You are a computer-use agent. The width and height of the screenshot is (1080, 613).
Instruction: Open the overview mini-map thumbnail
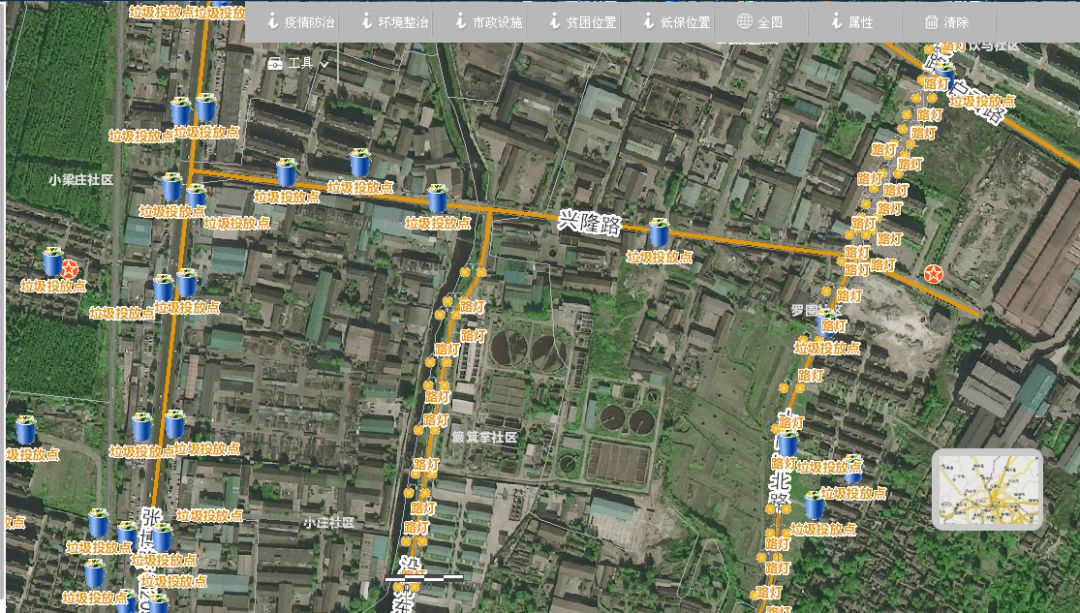tap(987, 489)
